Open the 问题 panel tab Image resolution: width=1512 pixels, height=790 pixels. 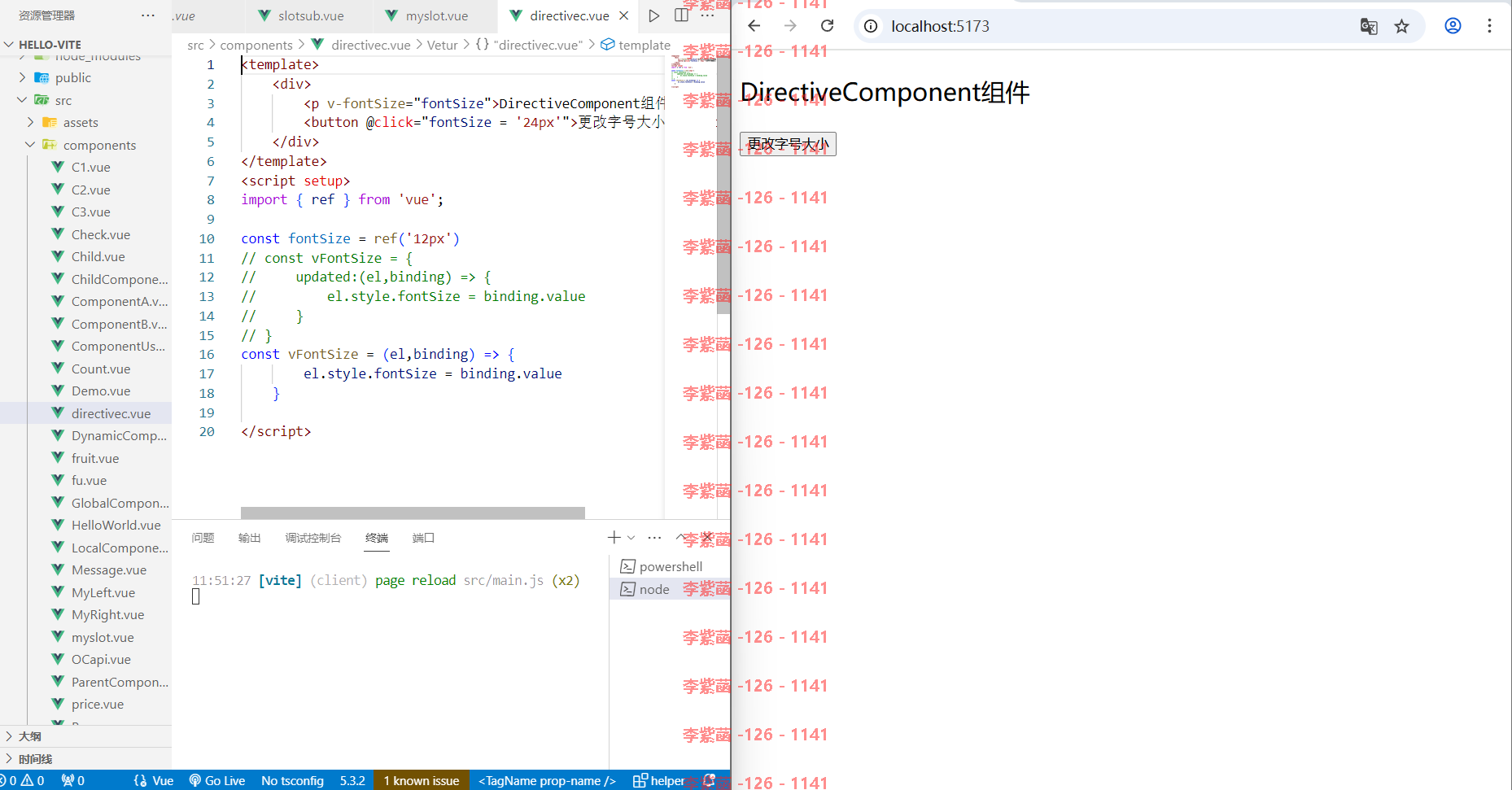pos(203,538)
